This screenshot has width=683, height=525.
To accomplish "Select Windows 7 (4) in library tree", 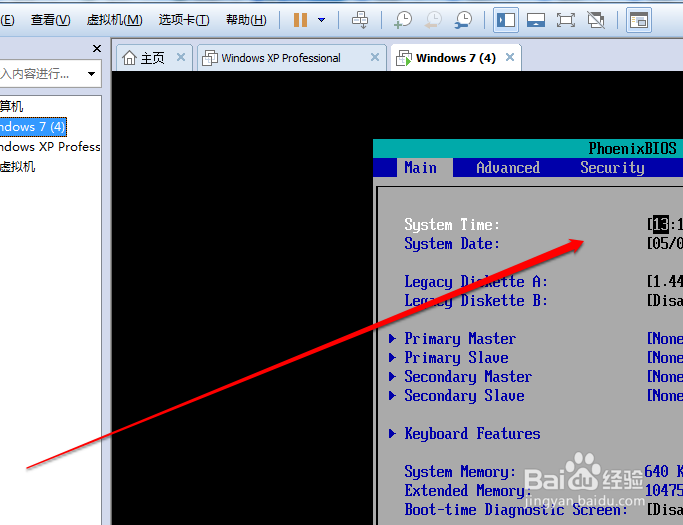I will coord(33,127).
